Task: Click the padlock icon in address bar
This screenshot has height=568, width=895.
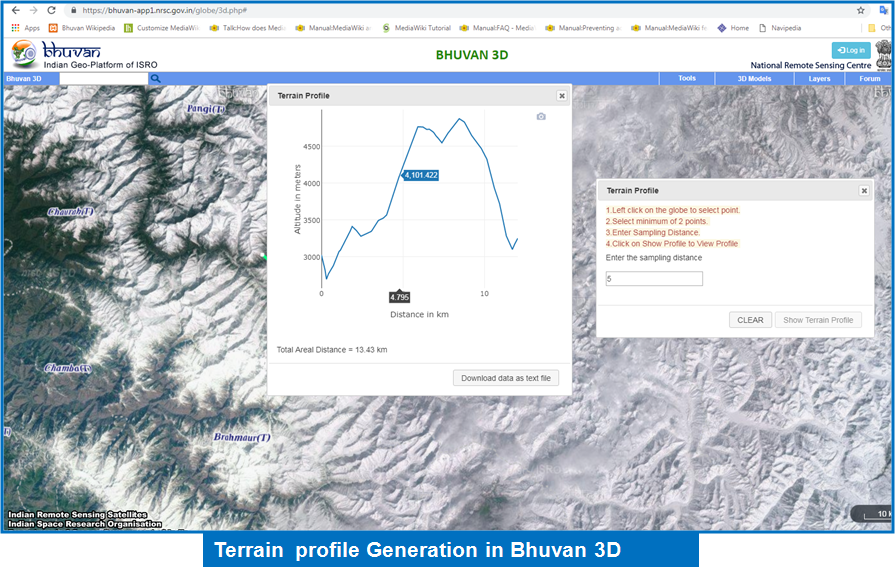Action: tap(74, 10)
